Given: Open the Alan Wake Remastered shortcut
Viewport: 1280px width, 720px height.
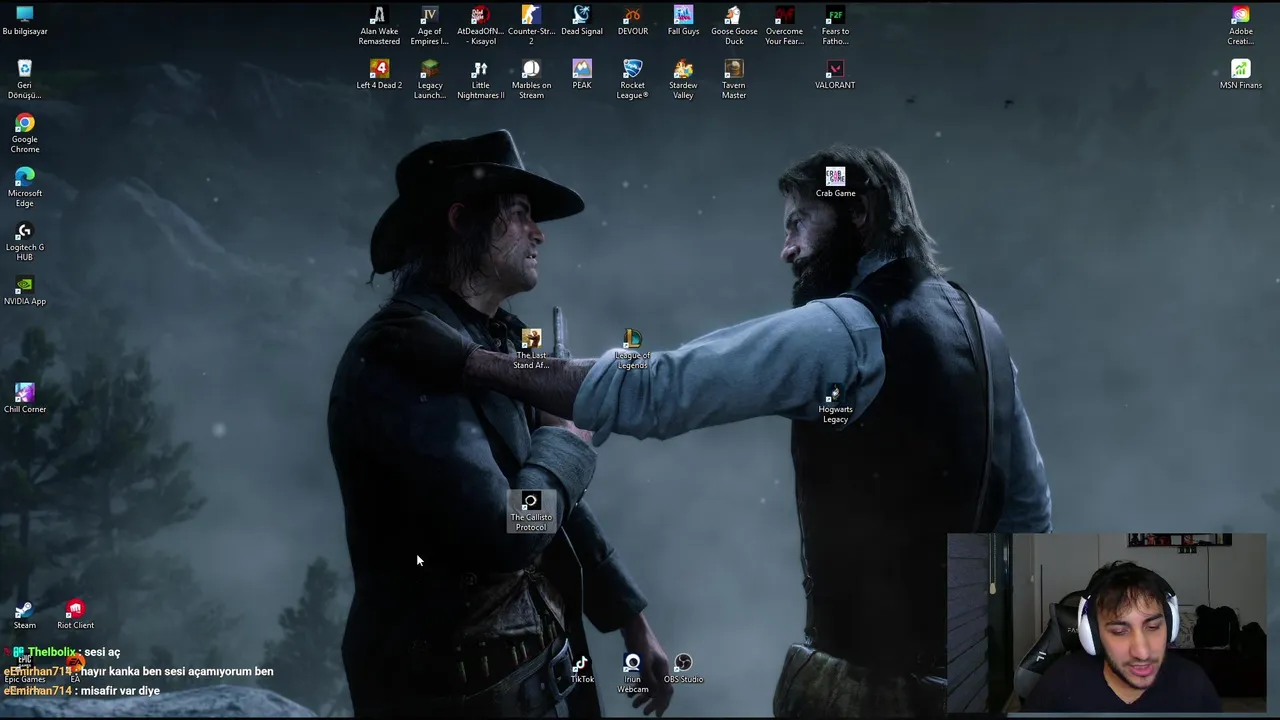Looking at the screenshot, I should click(x=379, y=26).
